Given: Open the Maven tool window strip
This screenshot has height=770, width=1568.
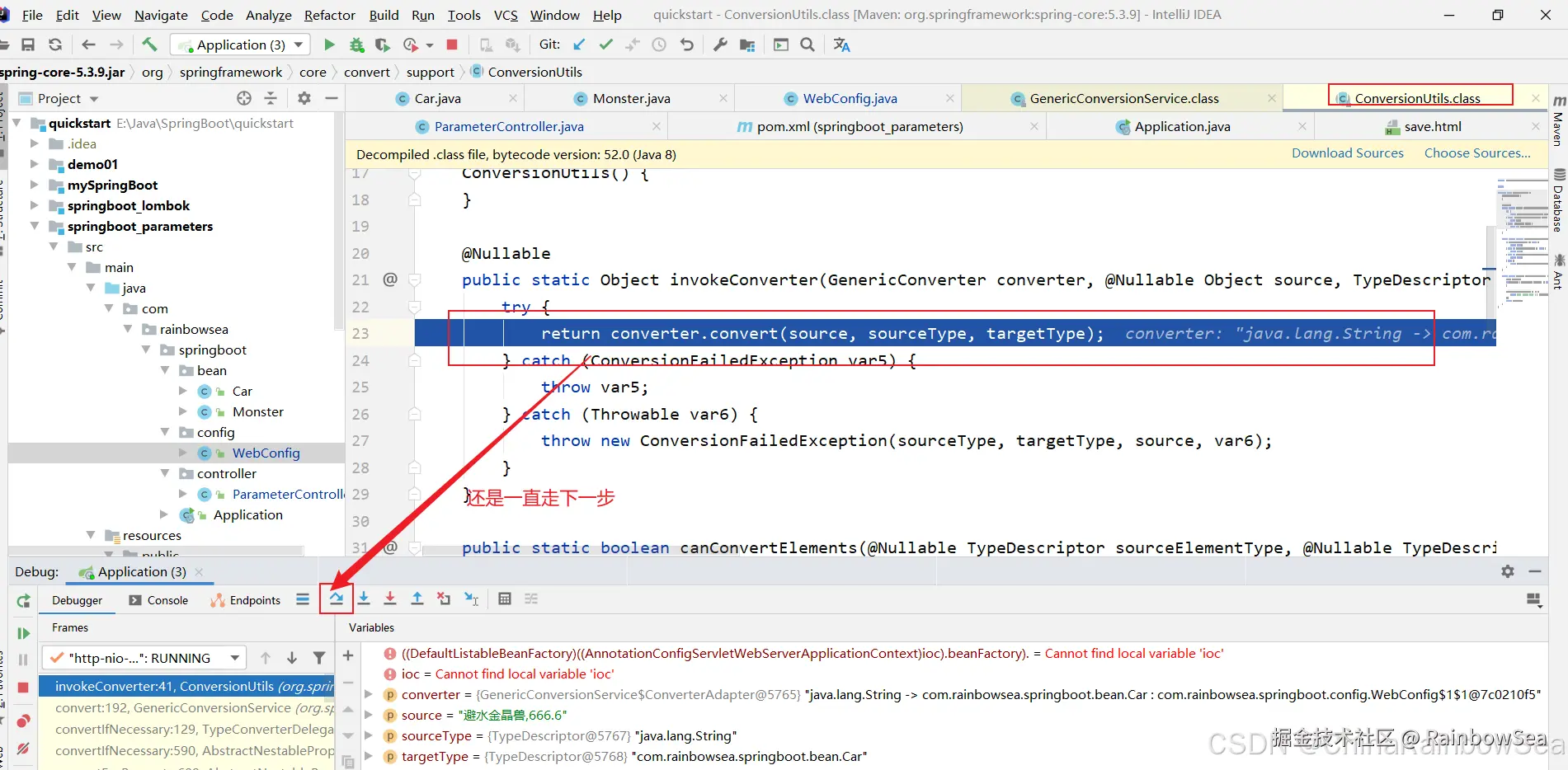Looking at the screenshot, I should [1558, 121].
